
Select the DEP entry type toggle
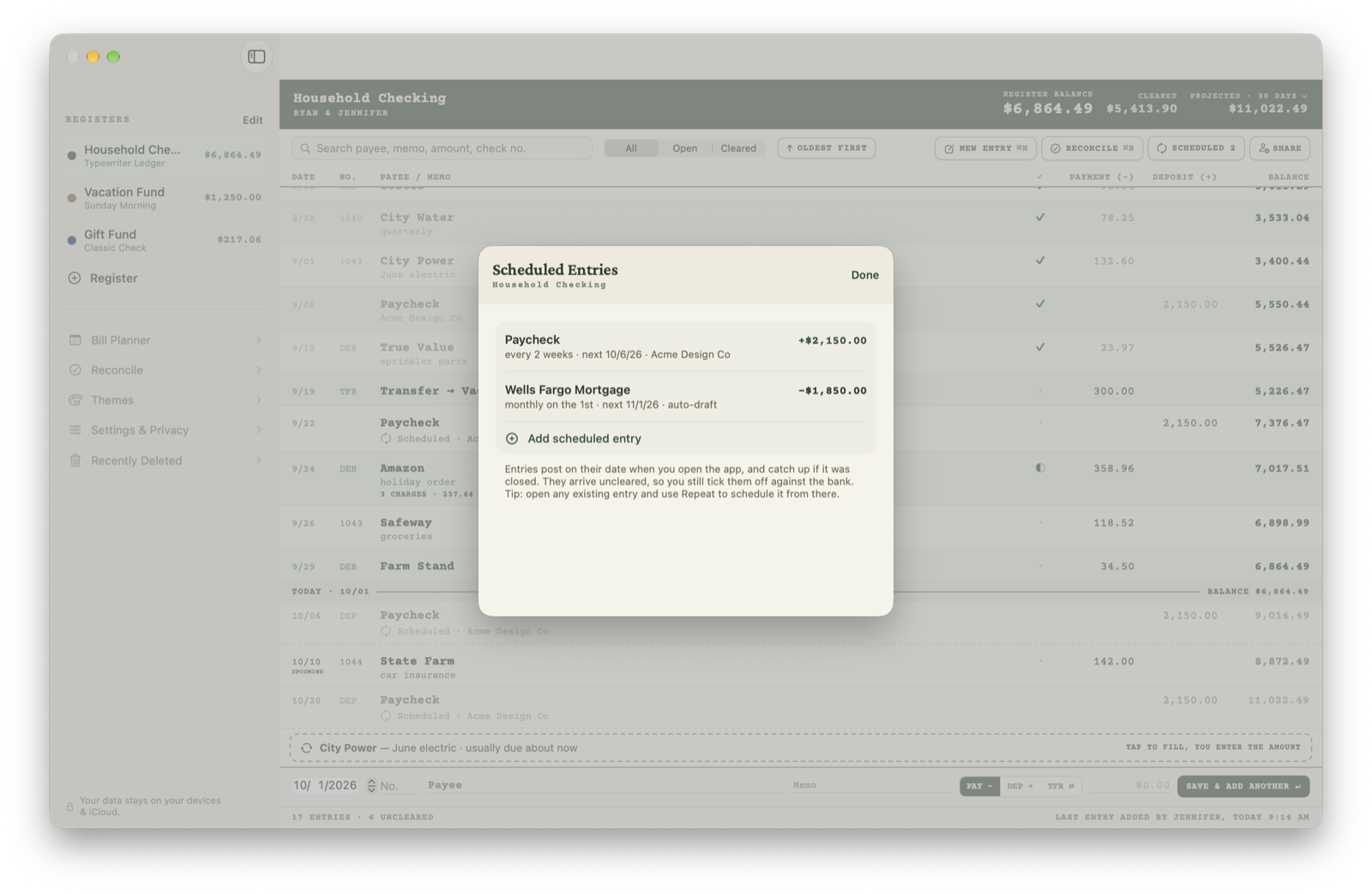[x=1020, y=786]
